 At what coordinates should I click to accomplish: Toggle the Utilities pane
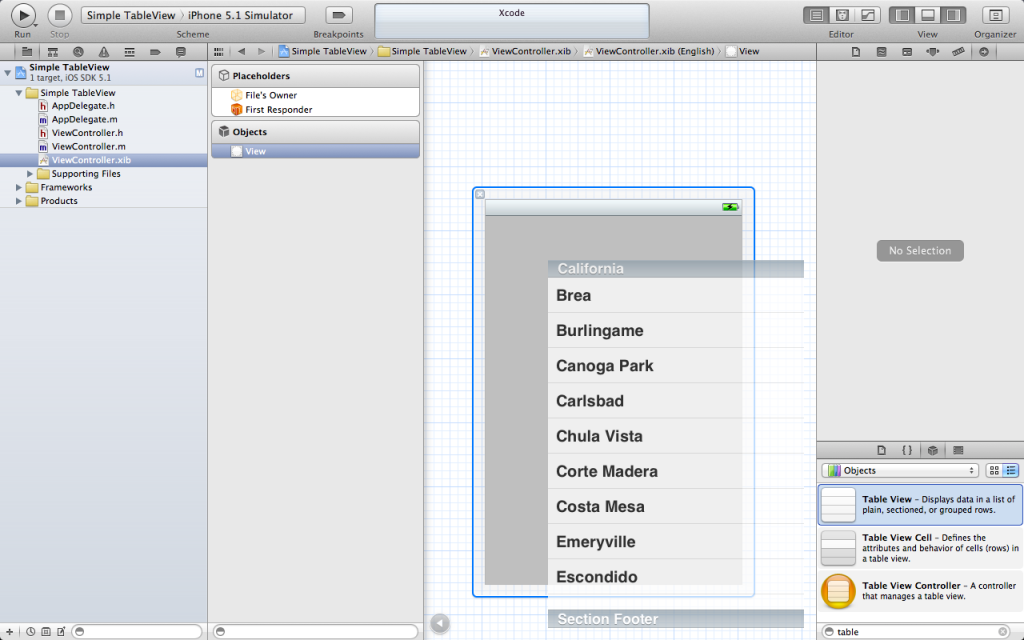click(952, 15)
